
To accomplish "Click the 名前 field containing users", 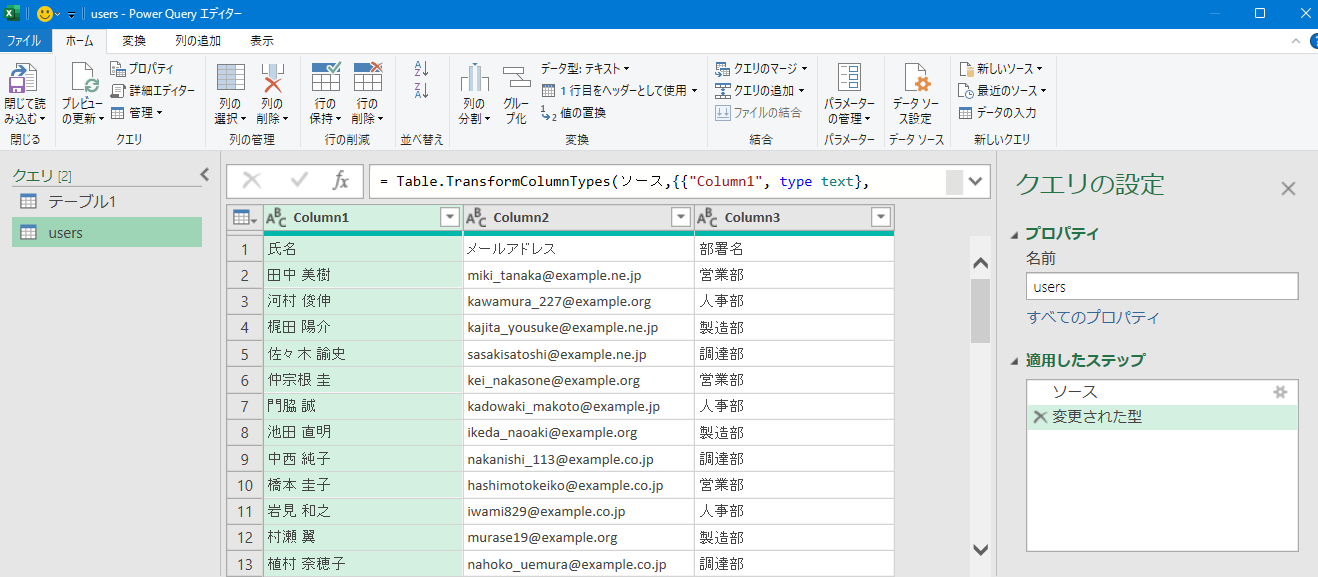I will click(1162, 286).
